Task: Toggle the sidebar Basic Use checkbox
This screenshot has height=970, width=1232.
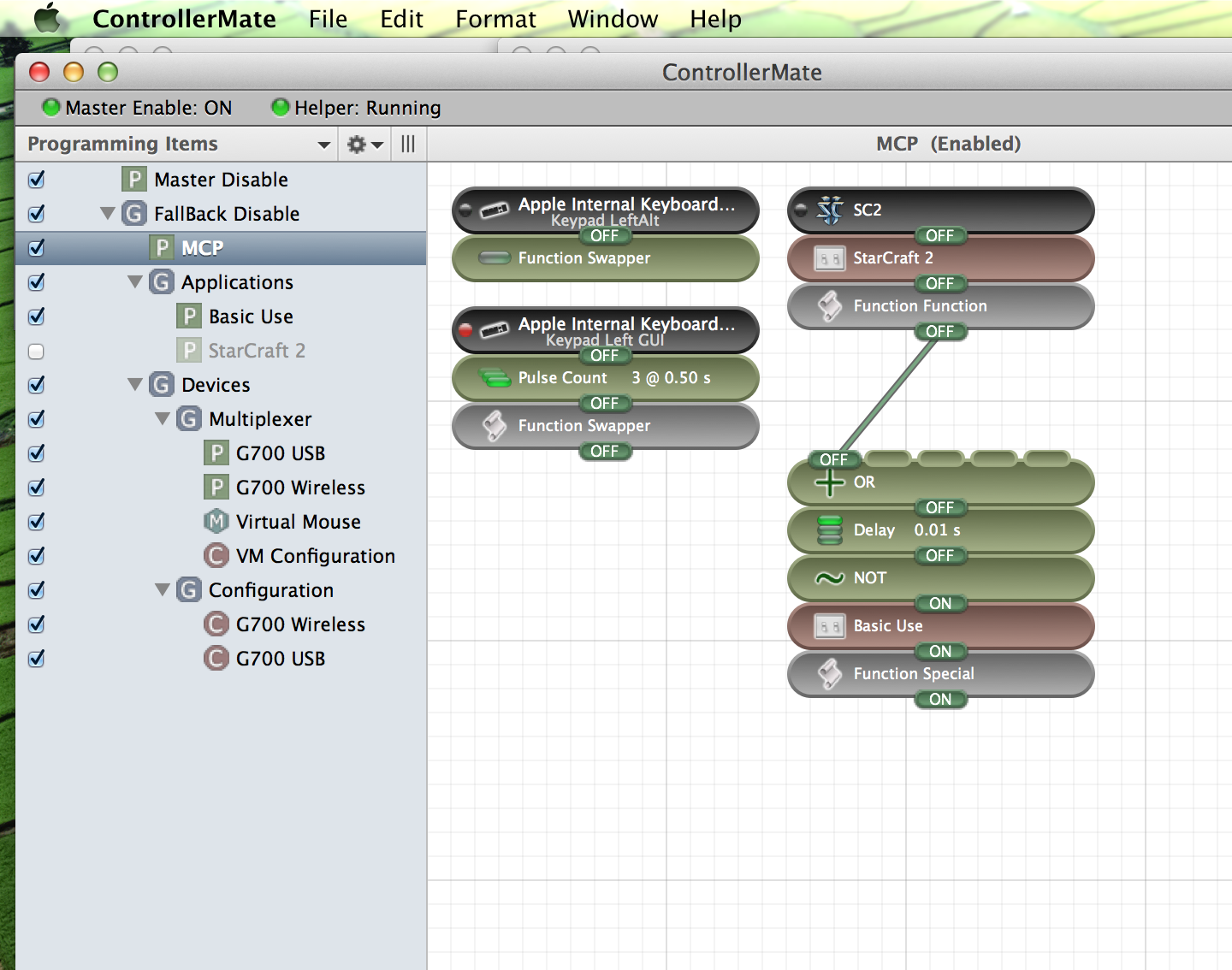Action: tap(36, 316)
